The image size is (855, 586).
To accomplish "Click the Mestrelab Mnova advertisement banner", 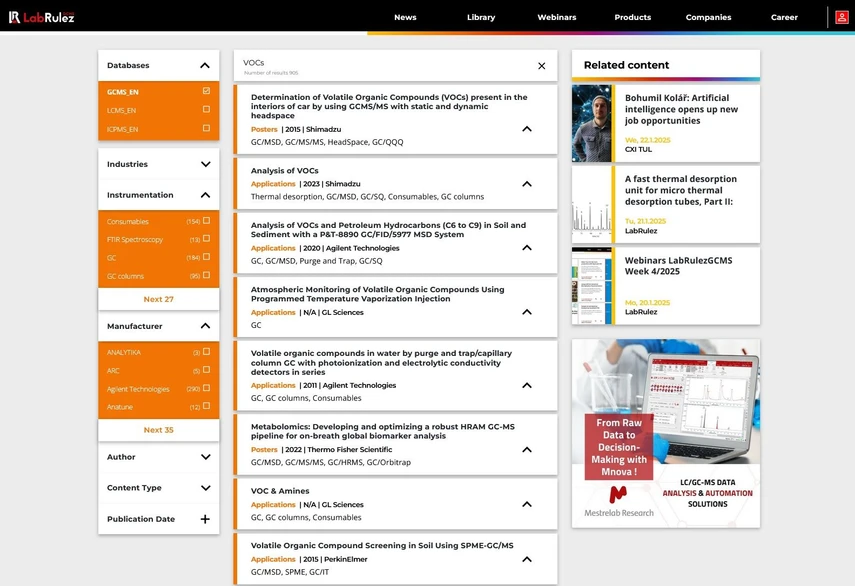I will point(666,433).
